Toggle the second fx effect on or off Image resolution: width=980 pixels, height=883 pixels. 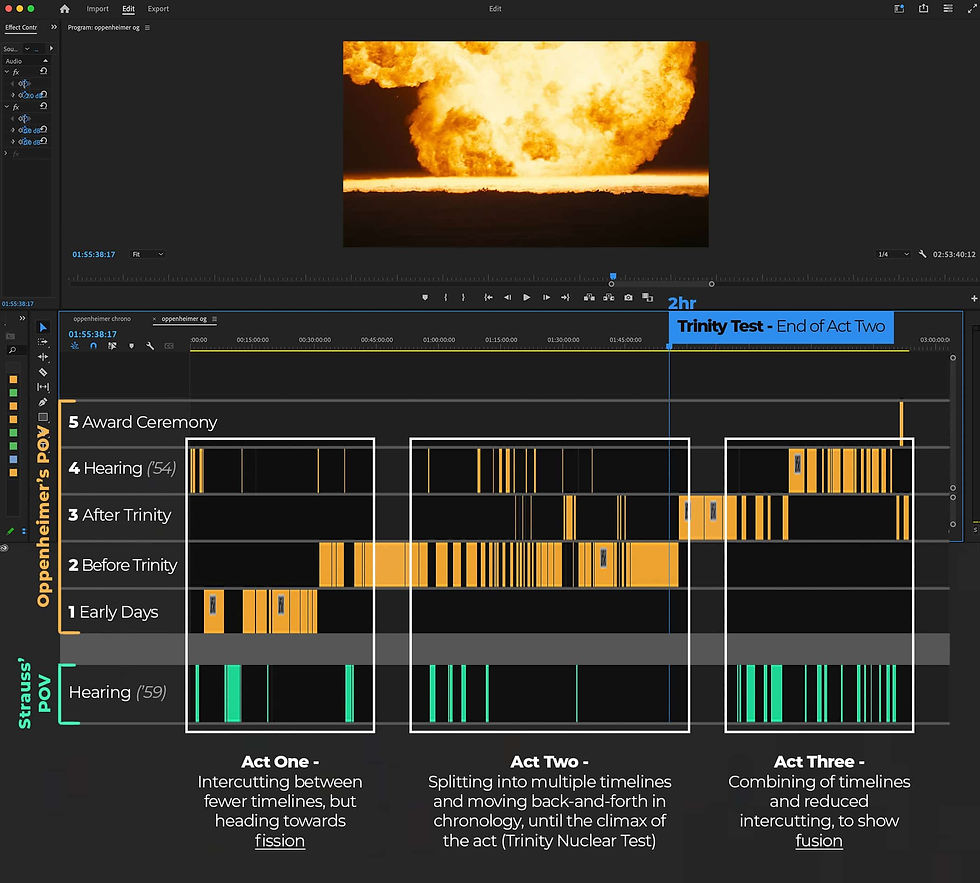(x=16, y=107)
